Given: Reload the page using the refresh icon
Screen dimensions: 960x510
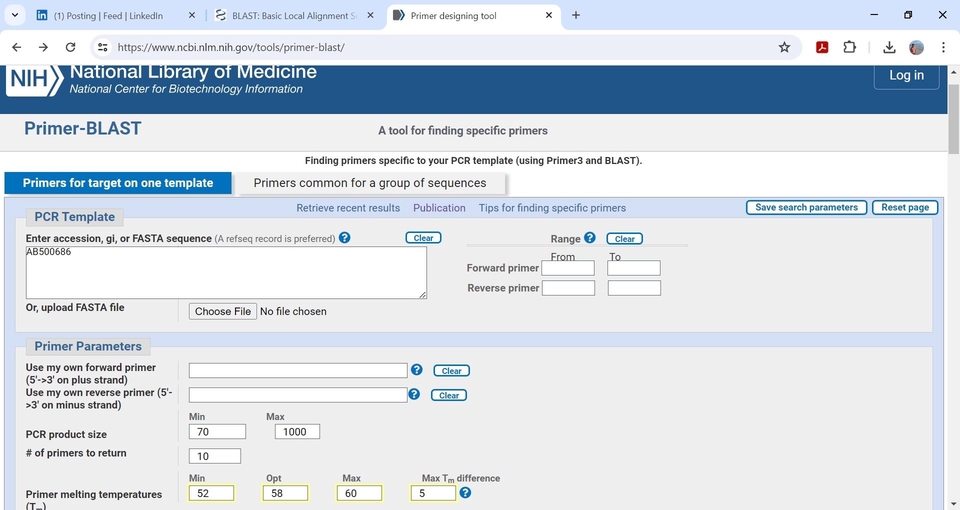Looking at the screenshot, I should [70, 47].
